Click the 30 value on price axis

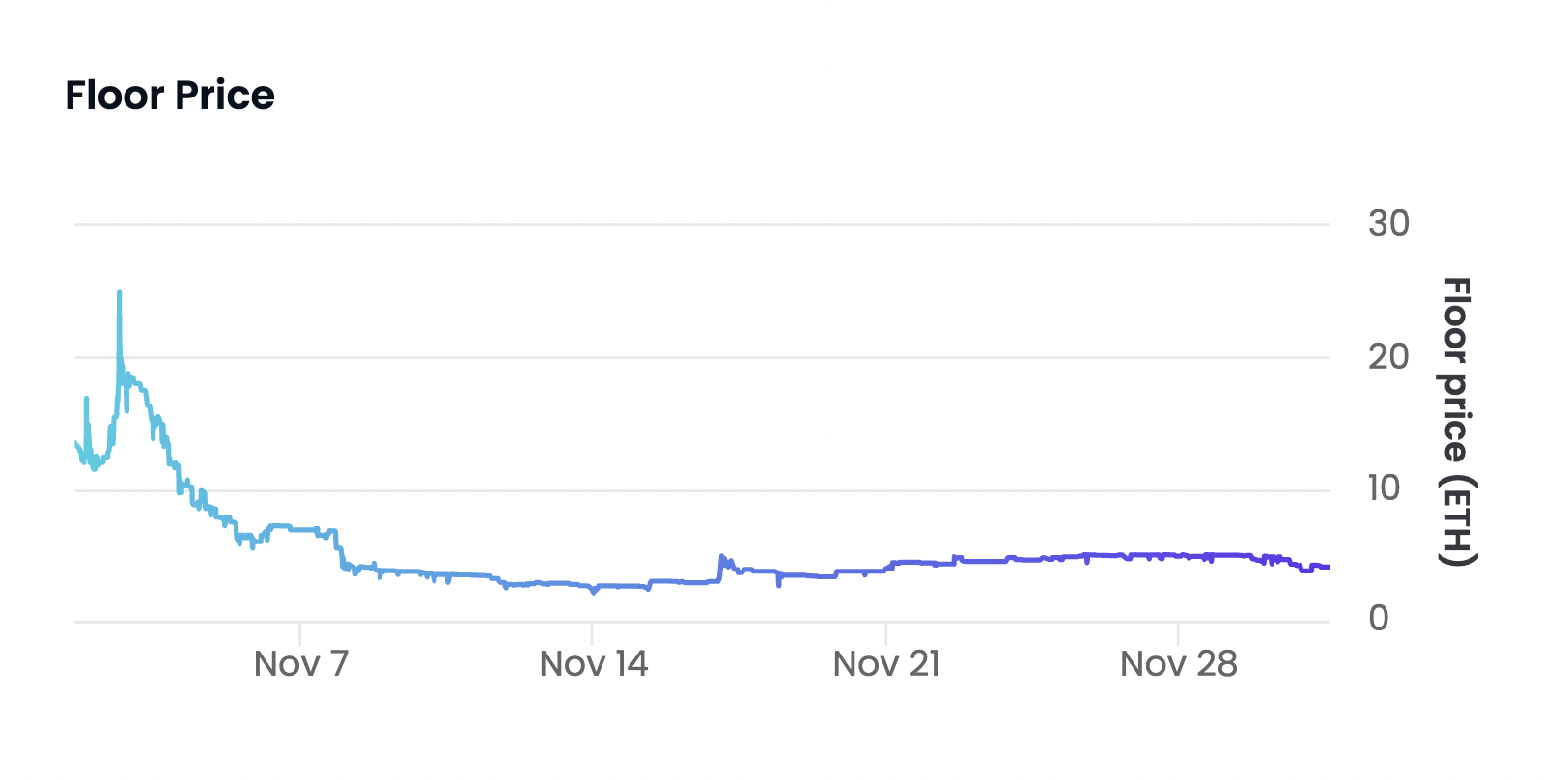click(1388, 224)
